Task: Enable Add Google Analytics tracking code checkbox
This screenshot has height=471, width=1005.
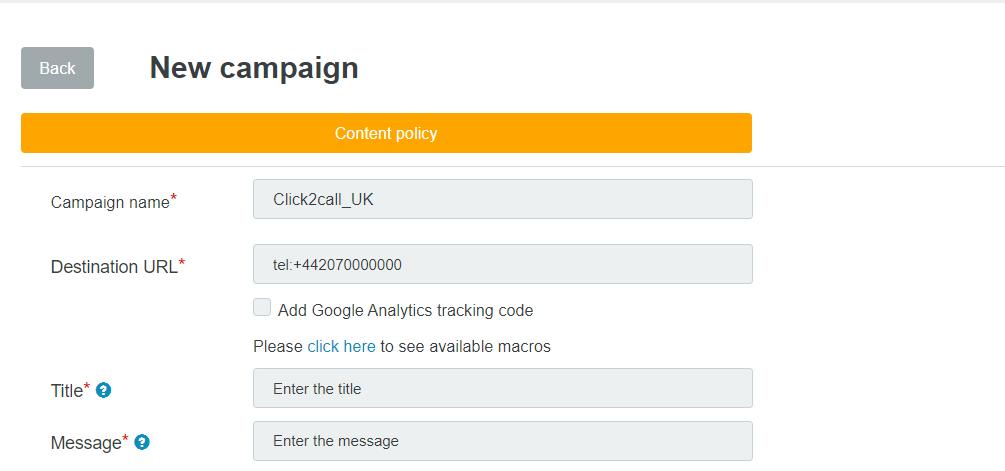Action: [262, 308]
